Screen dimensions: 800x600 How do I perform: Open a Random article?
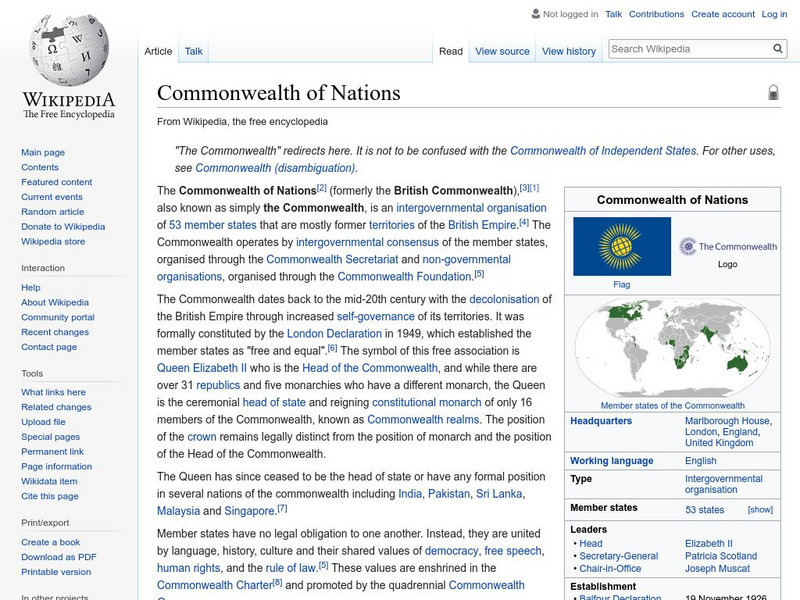53,211
